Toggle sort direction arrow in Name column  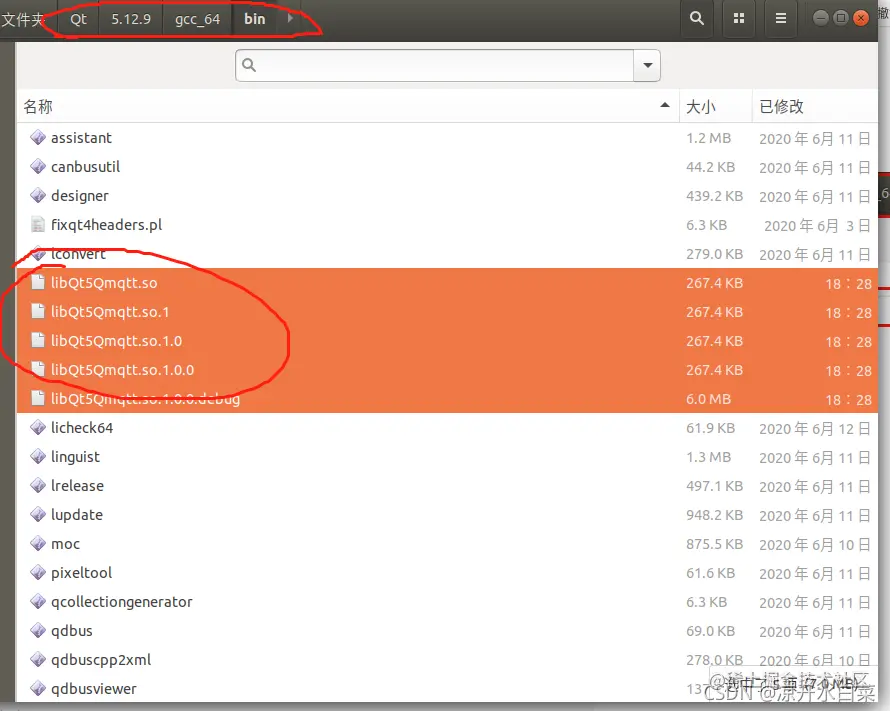pos(665,105)
